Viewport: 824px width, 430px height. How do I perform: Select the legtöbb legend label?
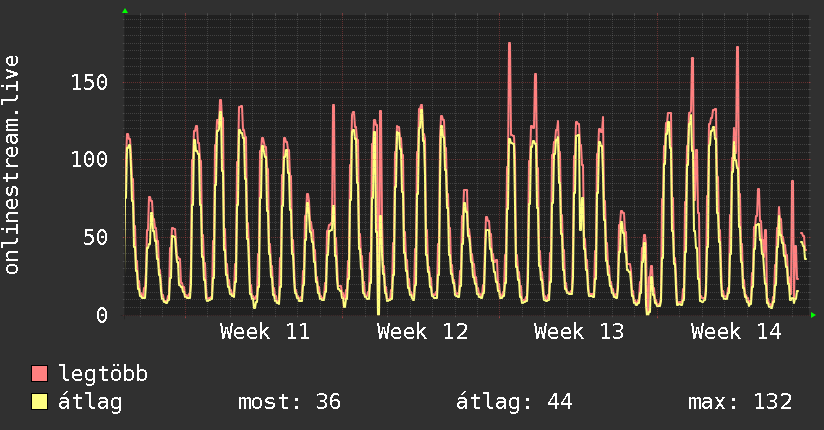pyautogui.click(x=103, y=374)
